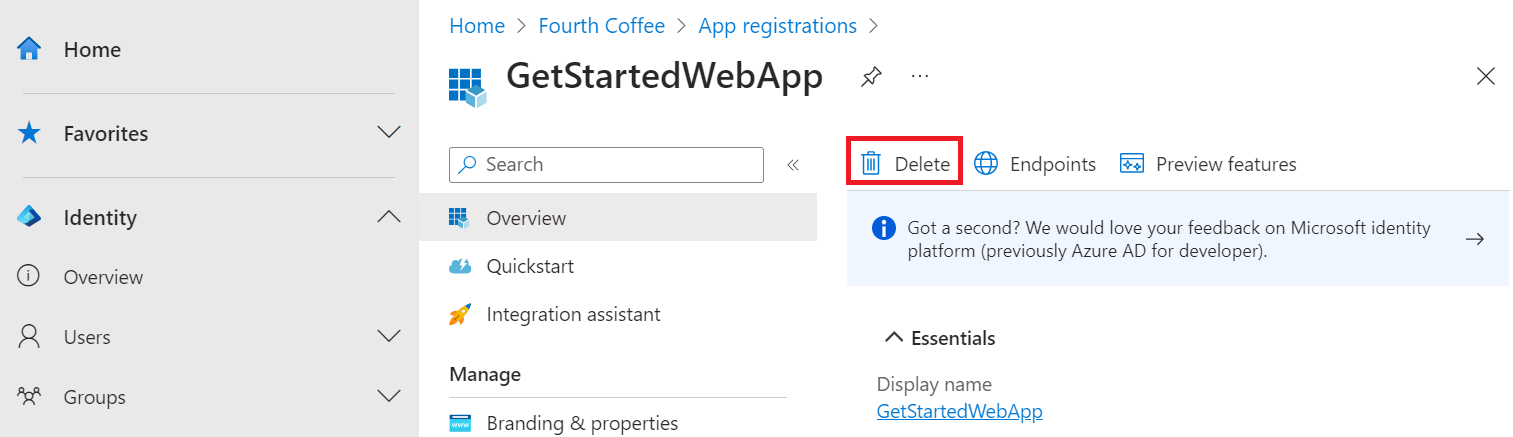Click the Delete trash can icon
Screen dimensions: 1513x437
[x=871, y=164]
